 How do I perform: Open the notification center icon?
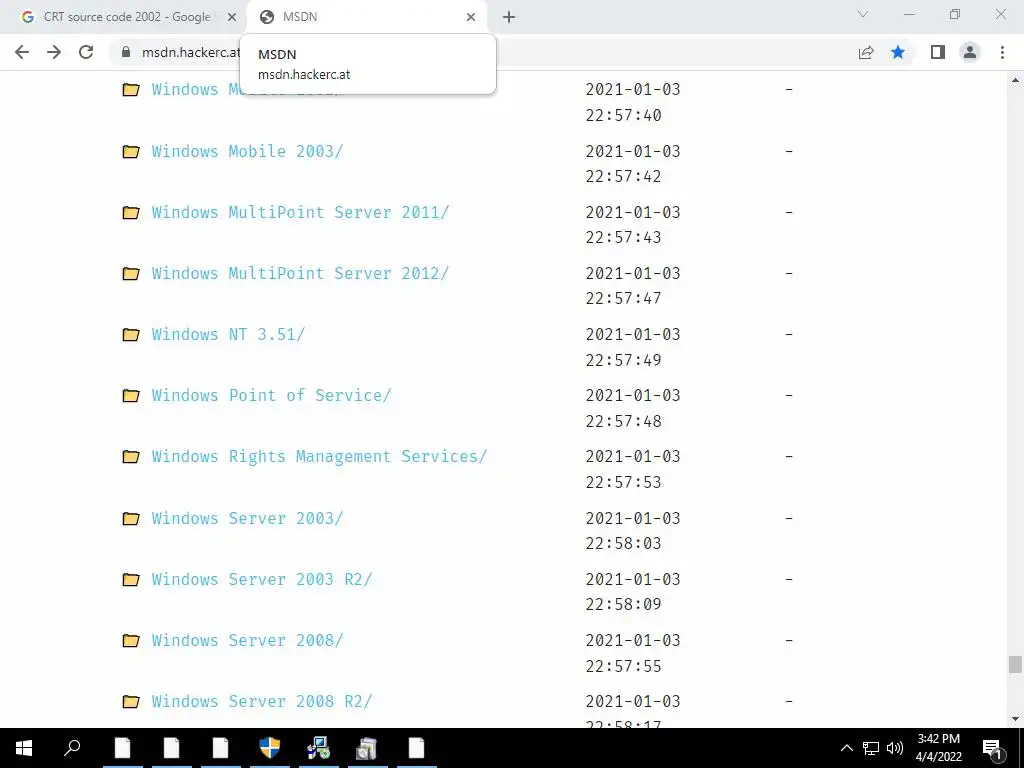[993, 748]
